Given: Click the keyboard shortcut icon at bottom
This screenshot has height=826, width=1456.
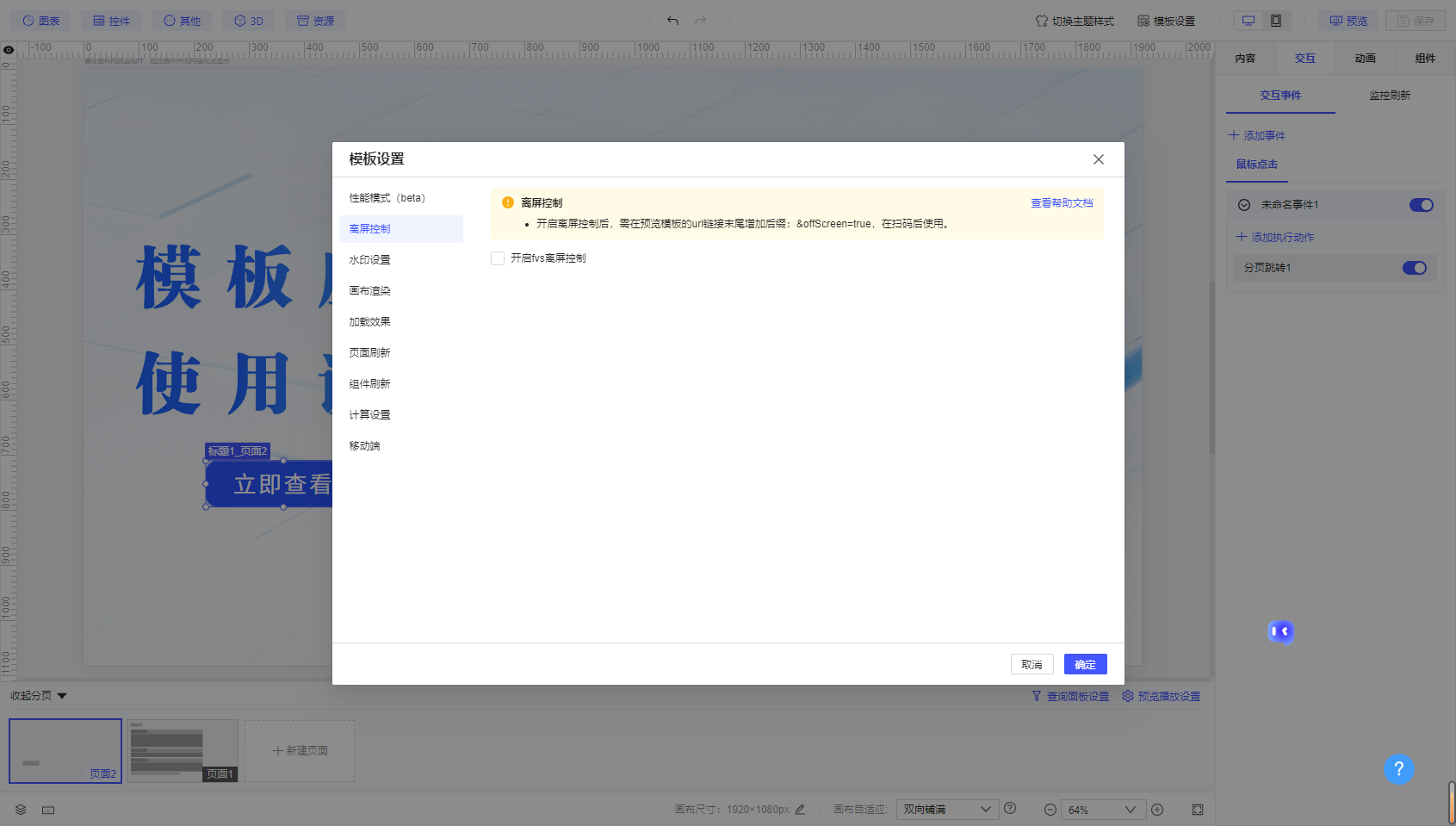Looking at the screenshot, I should (x=48, y=810).
